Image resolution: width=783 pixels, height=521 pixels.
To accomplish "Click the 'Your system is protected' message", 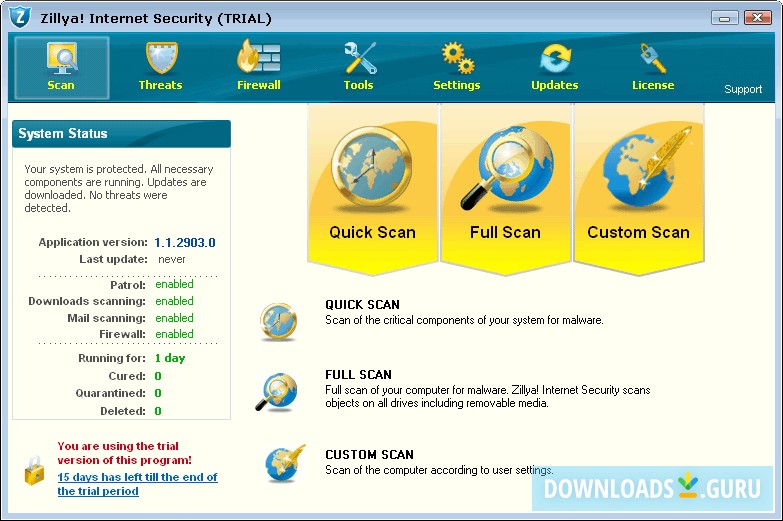I will (x=119, y=188).
